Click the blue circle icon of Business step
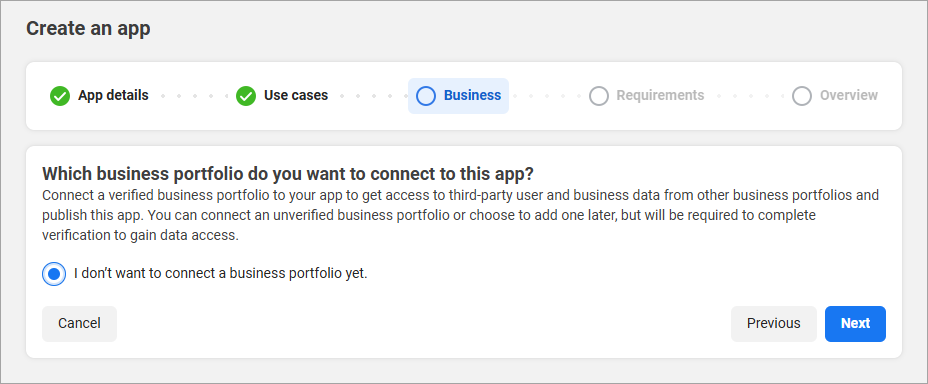 tap(426, 96)
